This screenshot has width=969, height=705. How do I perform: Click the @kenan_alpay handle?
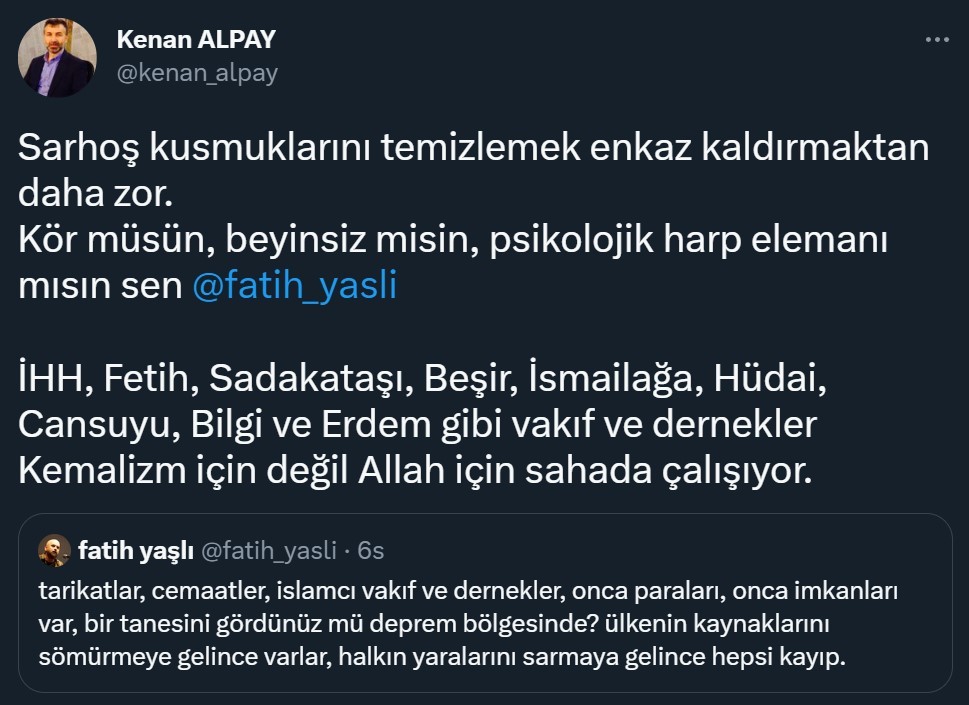click(x=197, y=73)
